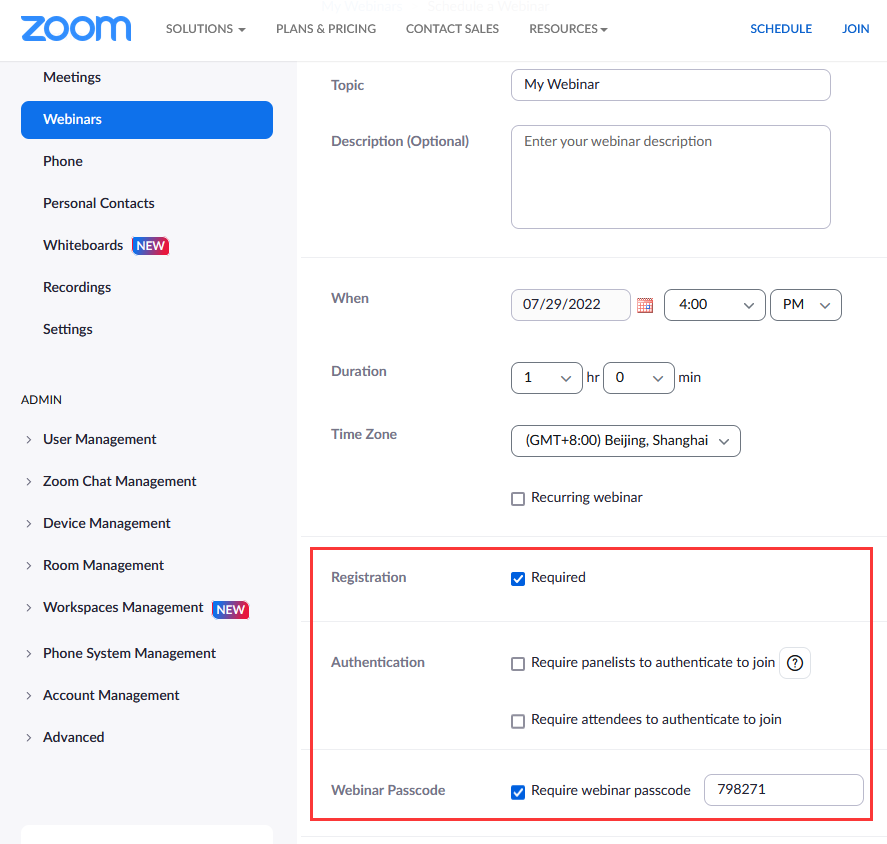The height and width of the screenshot is (844, 887).
Task: Open the RESOURCES menu
Action: point(568,28)
